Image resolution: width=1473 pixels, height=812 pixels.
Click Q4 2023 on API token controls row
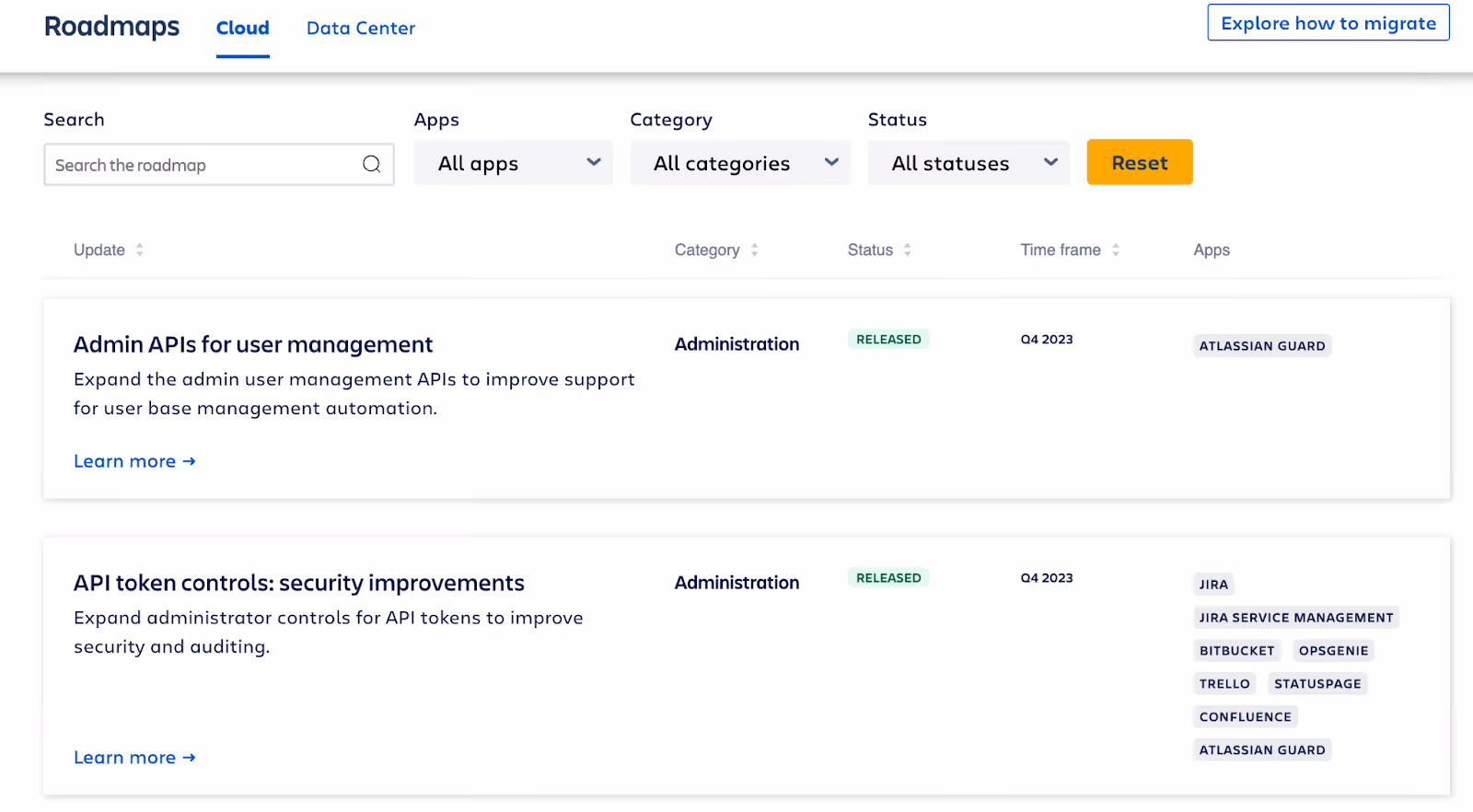coord(1047,577)
